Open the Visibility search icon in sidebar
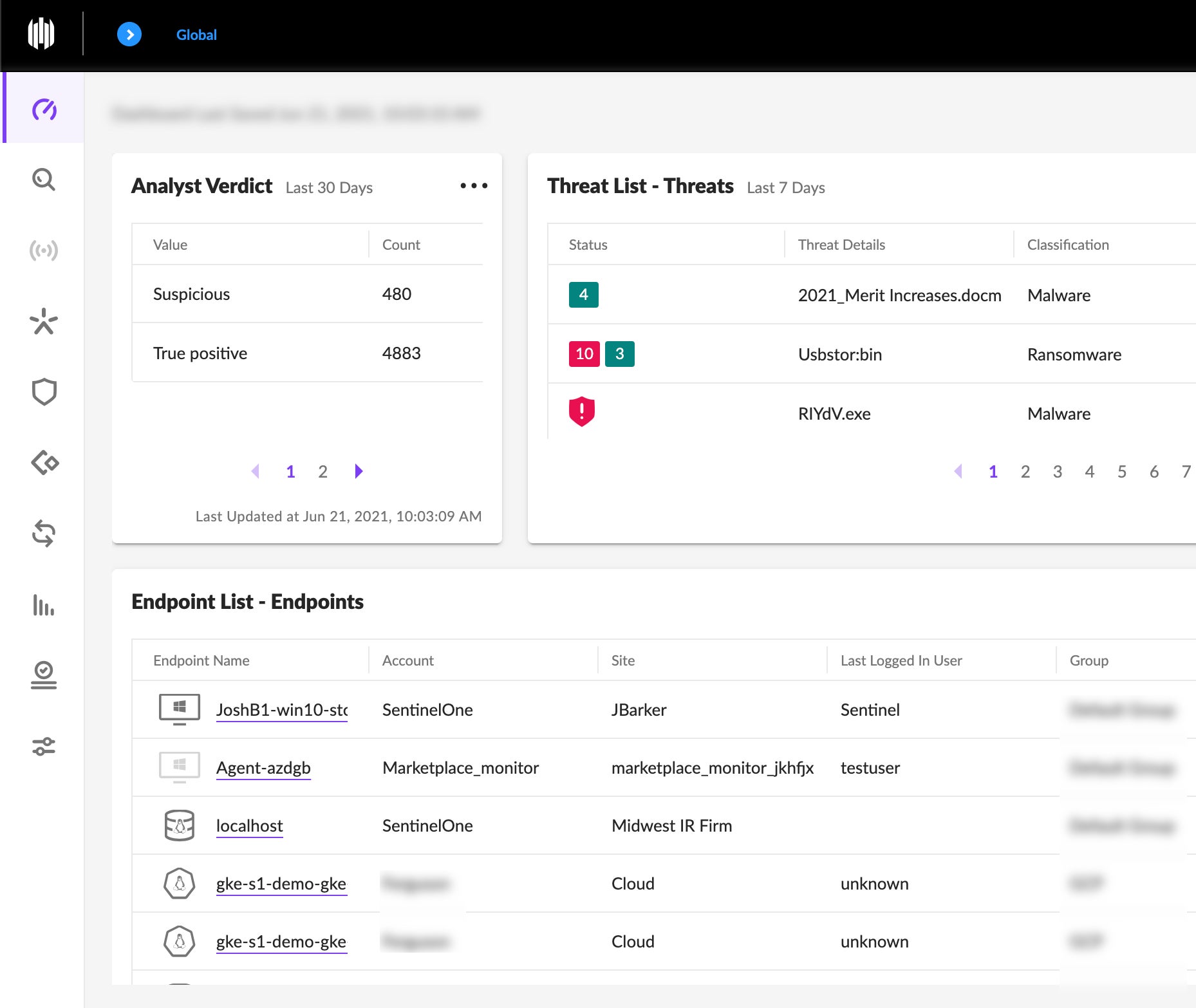Screen dimensions: 1196x1008 click(x=44, y=180)
